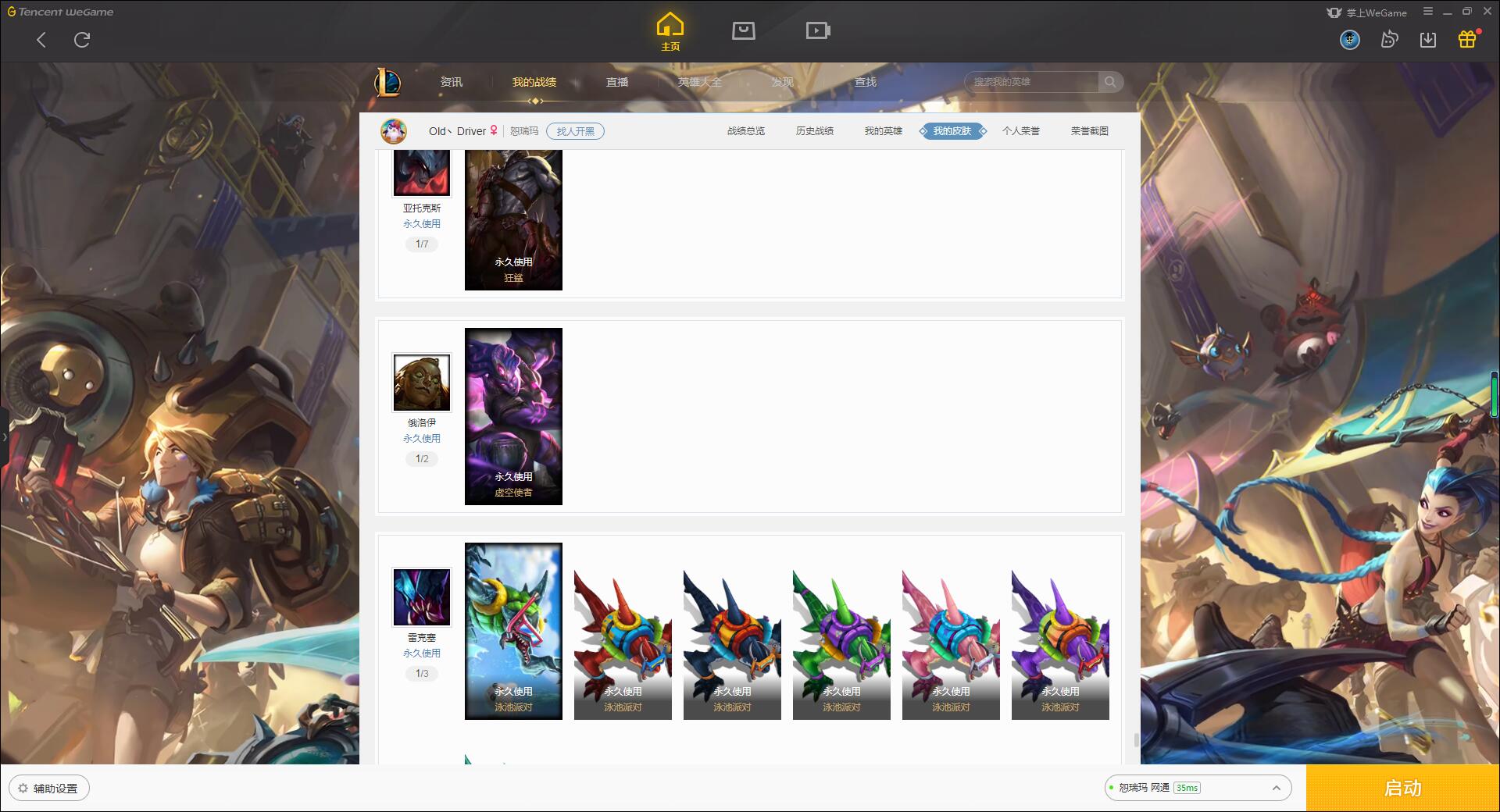The image size is (1500, 812).
Task: Refresh the page with the reload icon
Action: (x=82, y=40)
